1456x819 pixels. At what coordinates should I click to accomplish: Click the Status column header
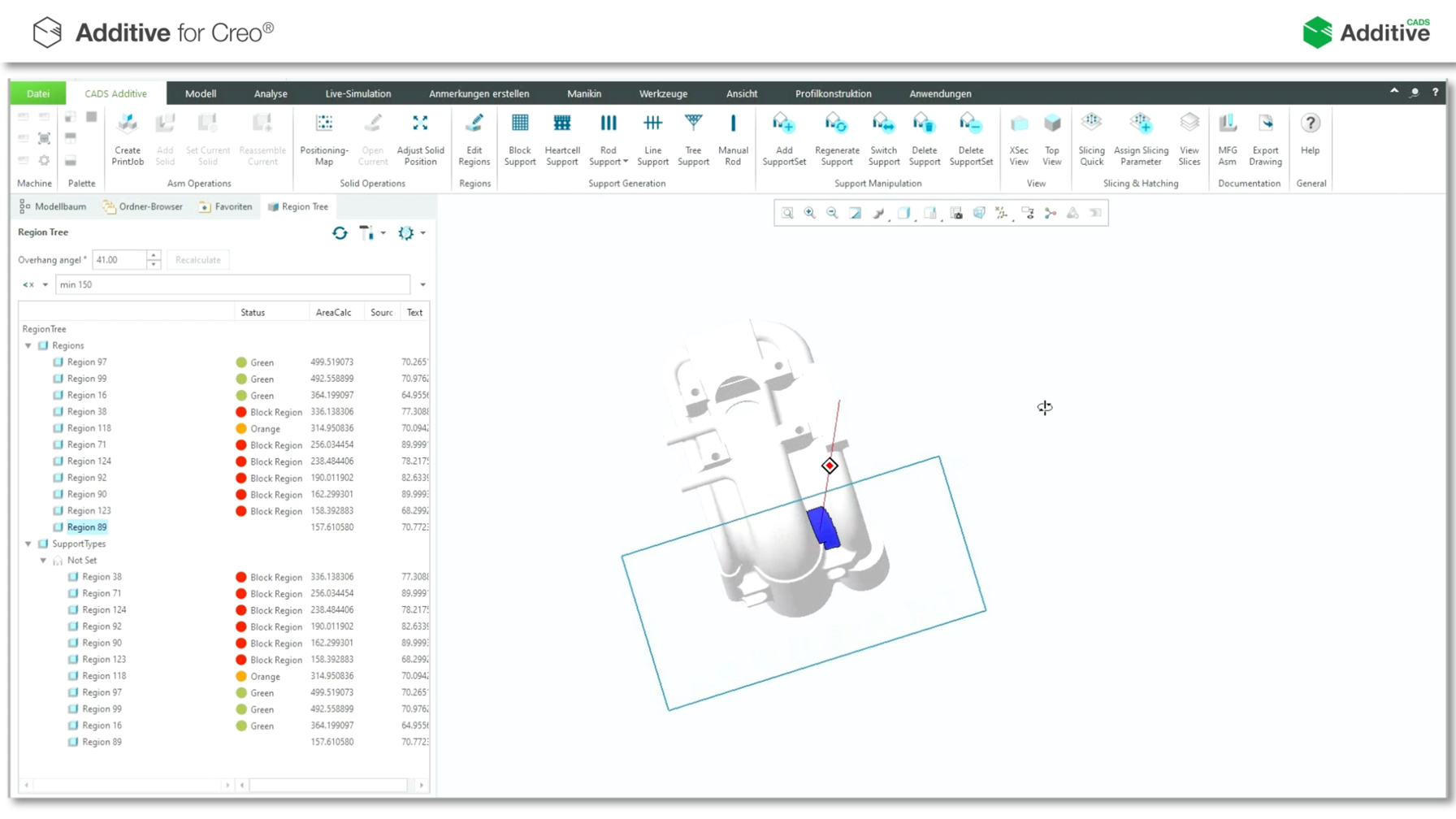coord(253,313)
